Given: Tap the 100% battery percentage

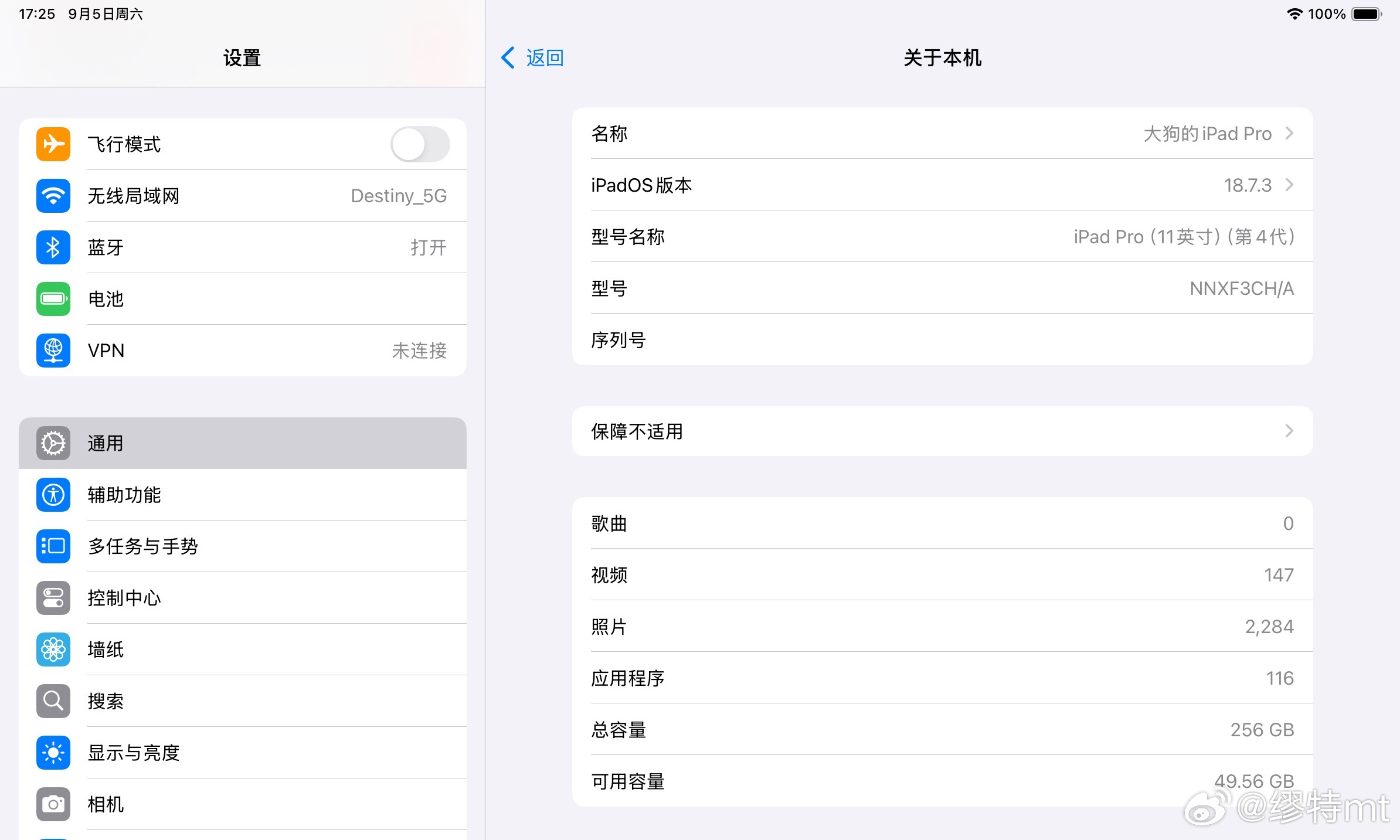Looking at the screenshot, I should 1327,14.
